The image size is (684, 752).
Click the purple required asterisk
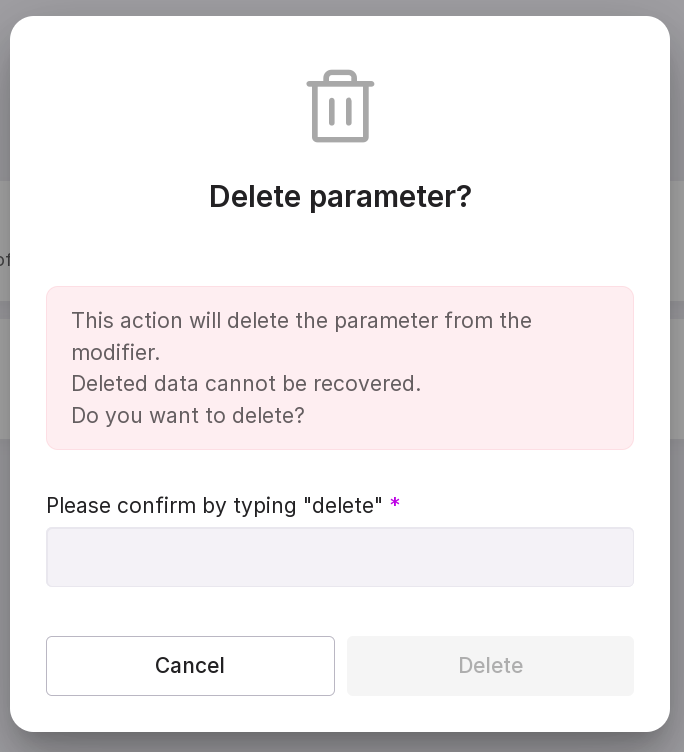395,504
